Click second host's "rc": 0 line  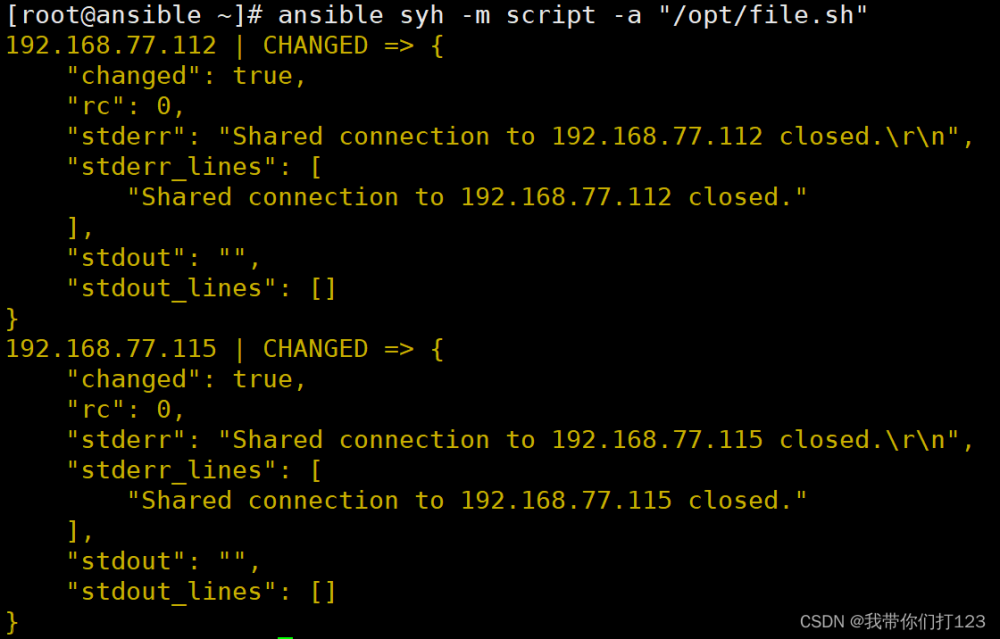(x=126, y=409)
